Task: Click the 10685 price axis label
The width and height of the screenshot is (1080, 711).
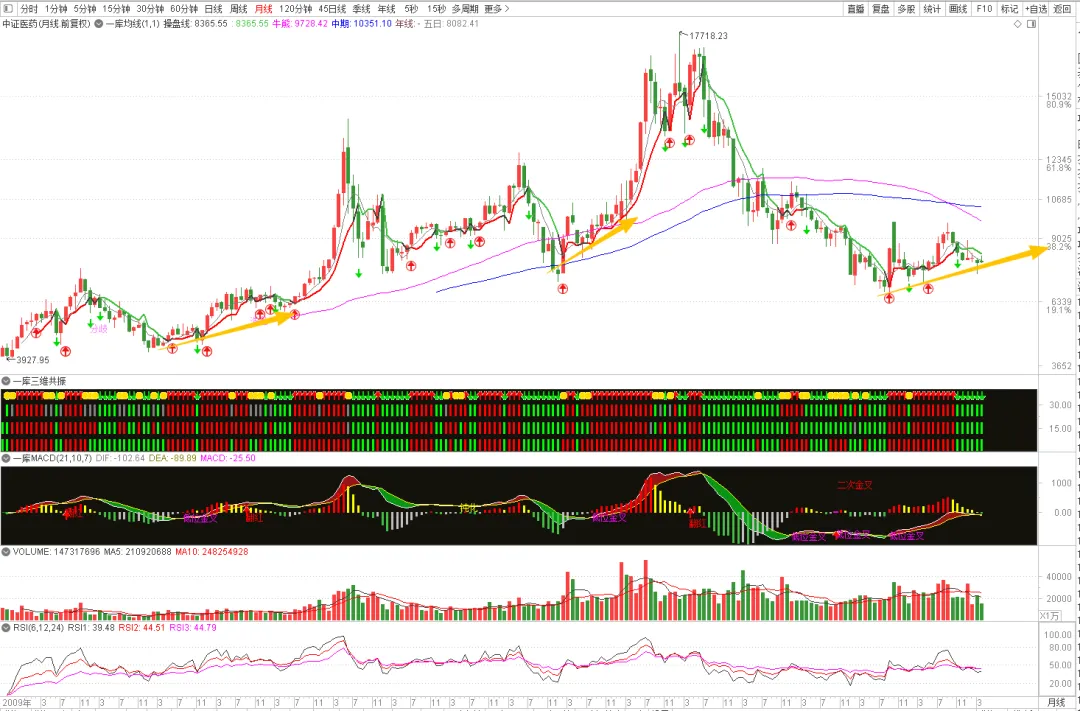Action: (x=1059, y=200)
